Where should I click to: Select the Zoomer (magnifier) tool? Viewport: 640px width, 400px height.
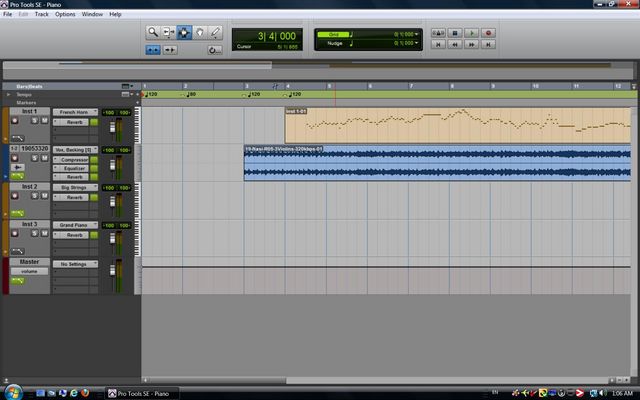point(153,33)
